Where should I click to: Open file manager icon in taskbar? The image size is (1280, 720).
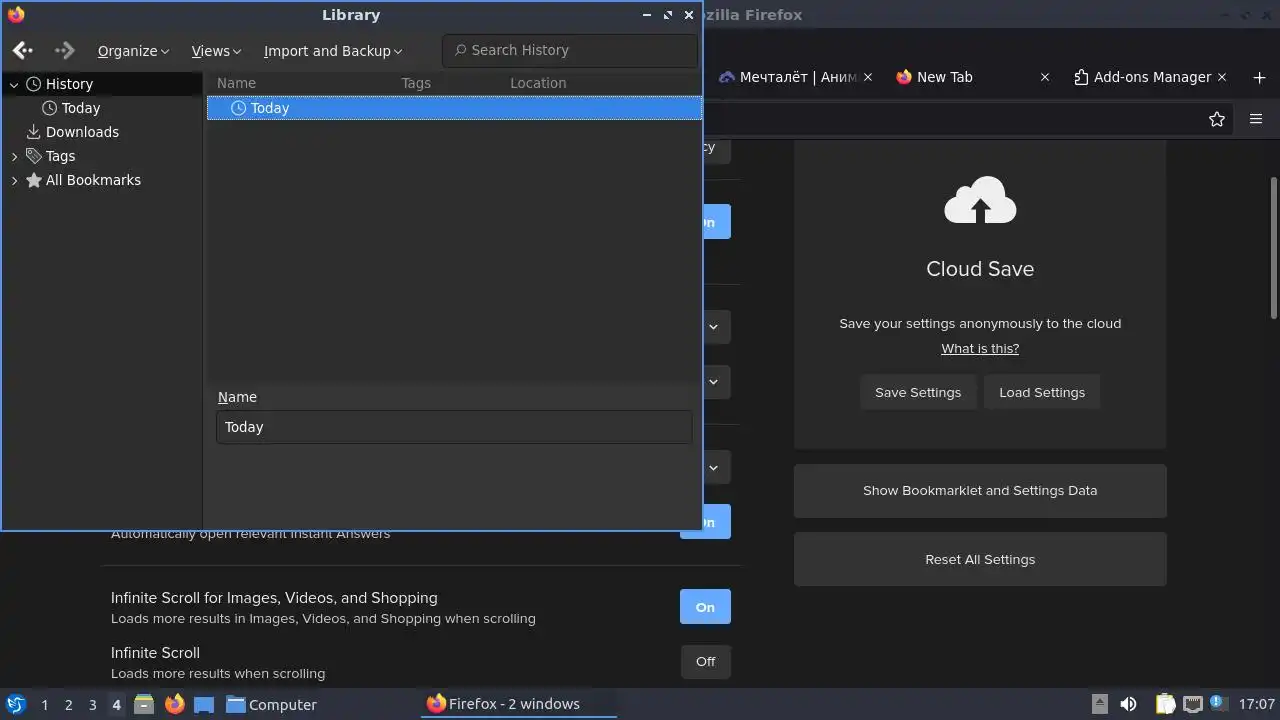coord(144,704)
